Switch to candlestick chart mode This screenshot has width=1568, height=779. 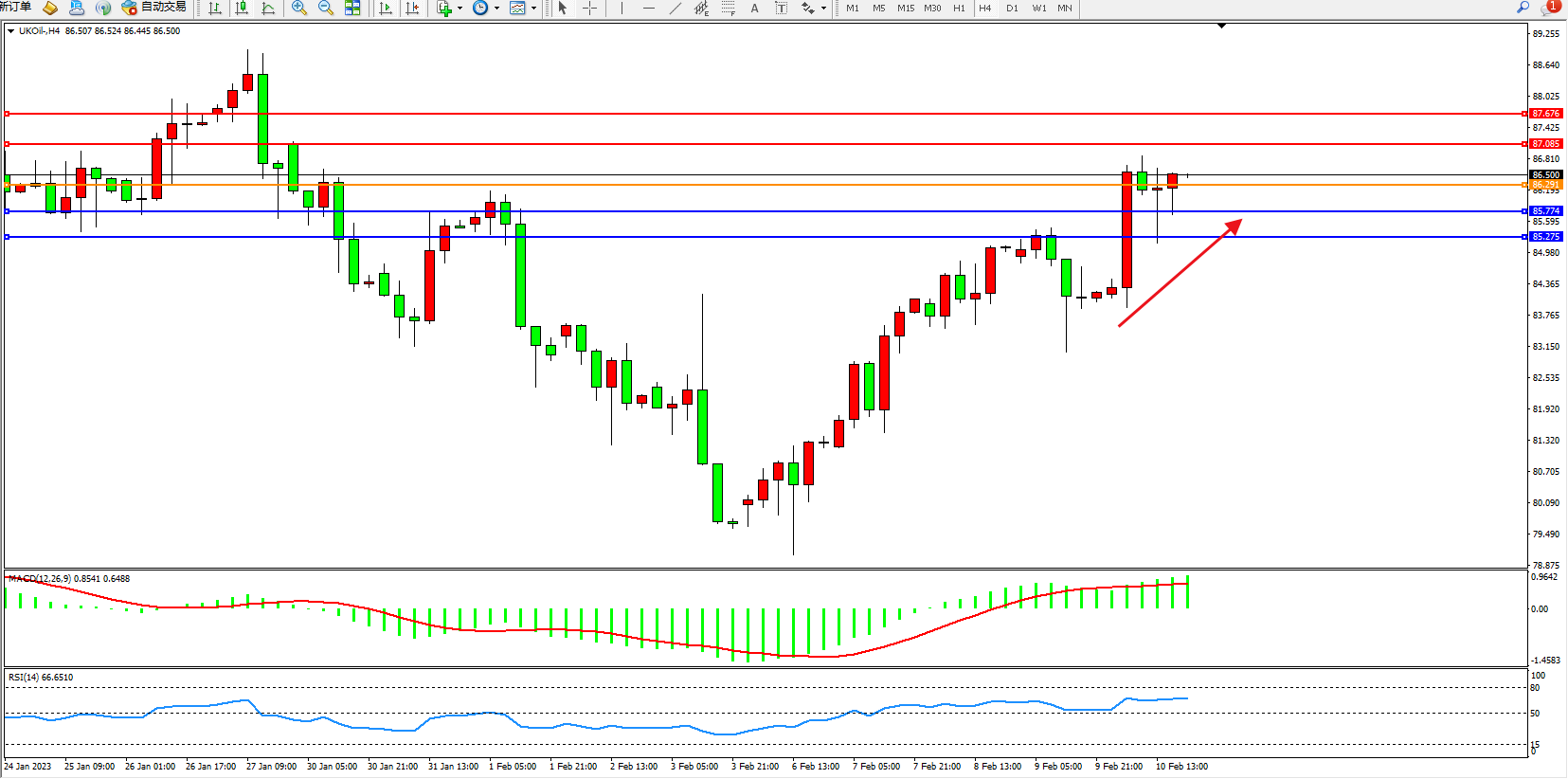coord(242,8)
